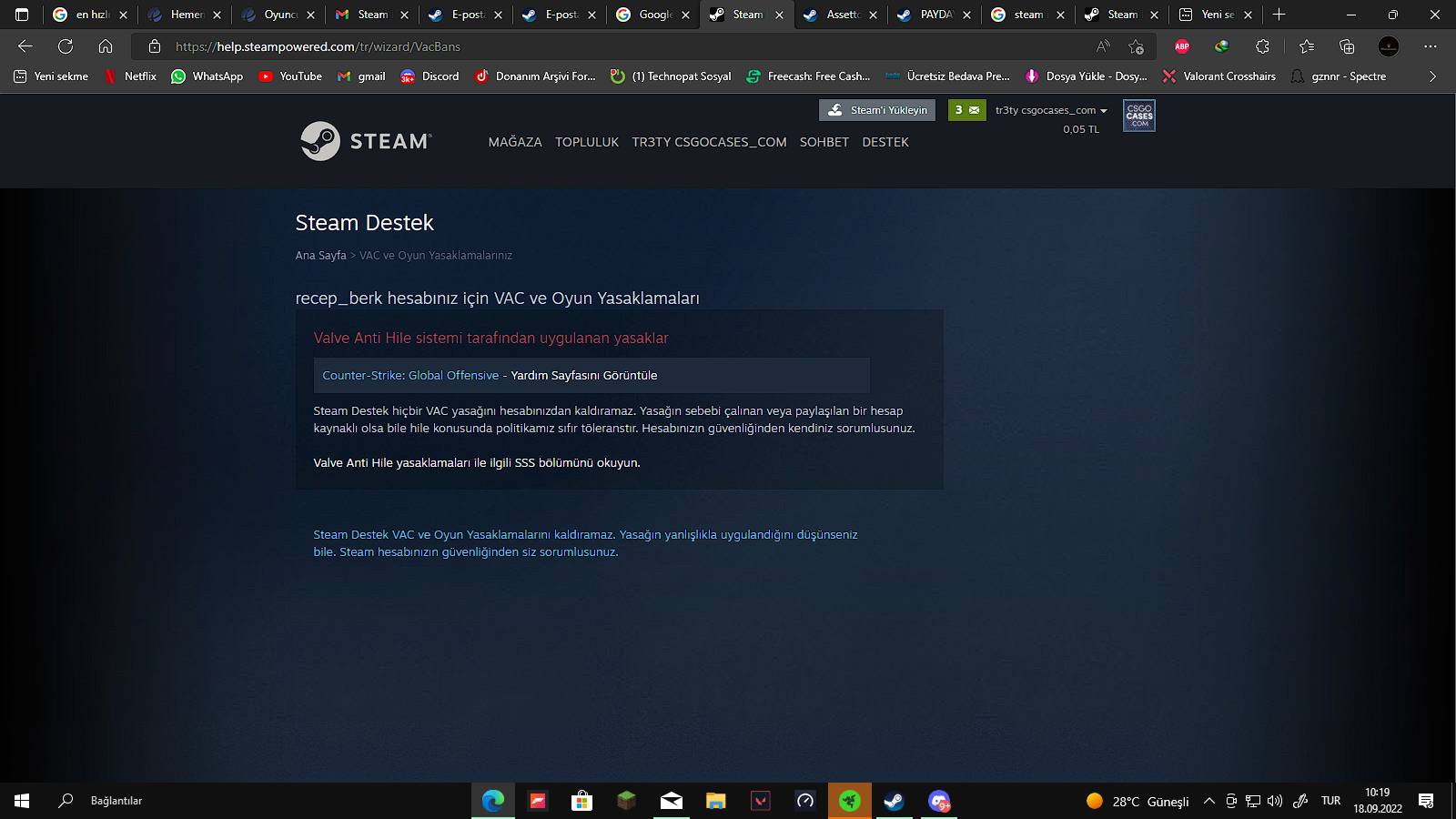Open the Favorites list icon
Viewport: 1456px width, 819px height.
pyautogui.click(x=1307, y=46)
